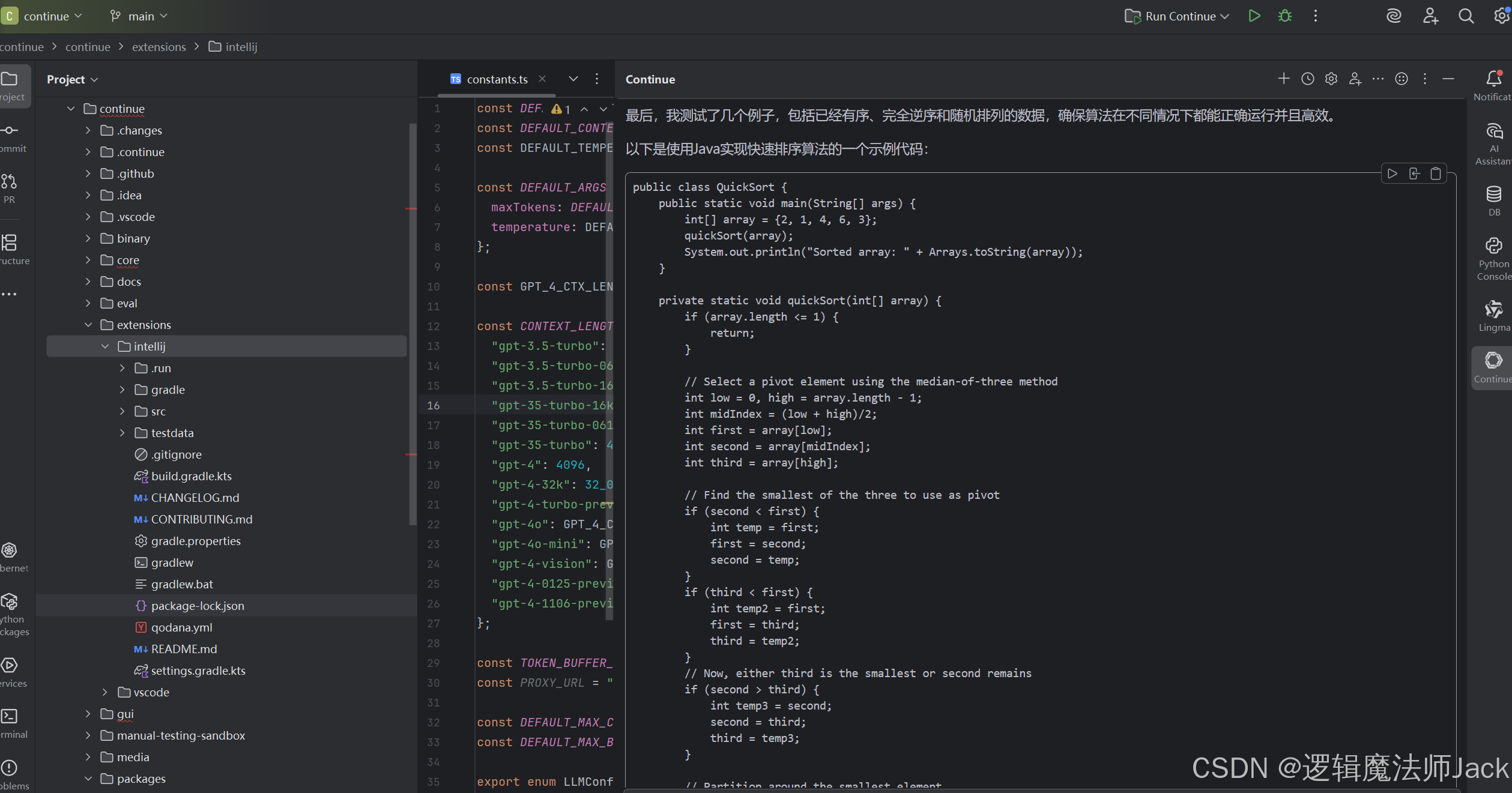Click the Debug bug icon

[x=1284, y=16]
